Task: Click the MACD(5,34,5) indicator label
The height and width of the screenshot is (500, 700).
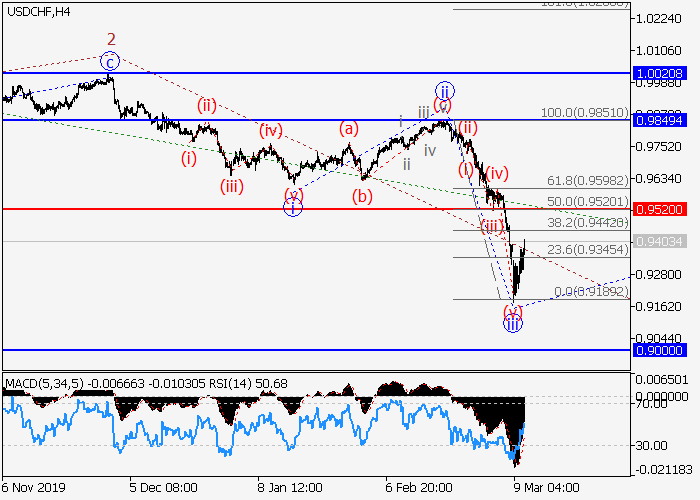Action: click(40, 383)
